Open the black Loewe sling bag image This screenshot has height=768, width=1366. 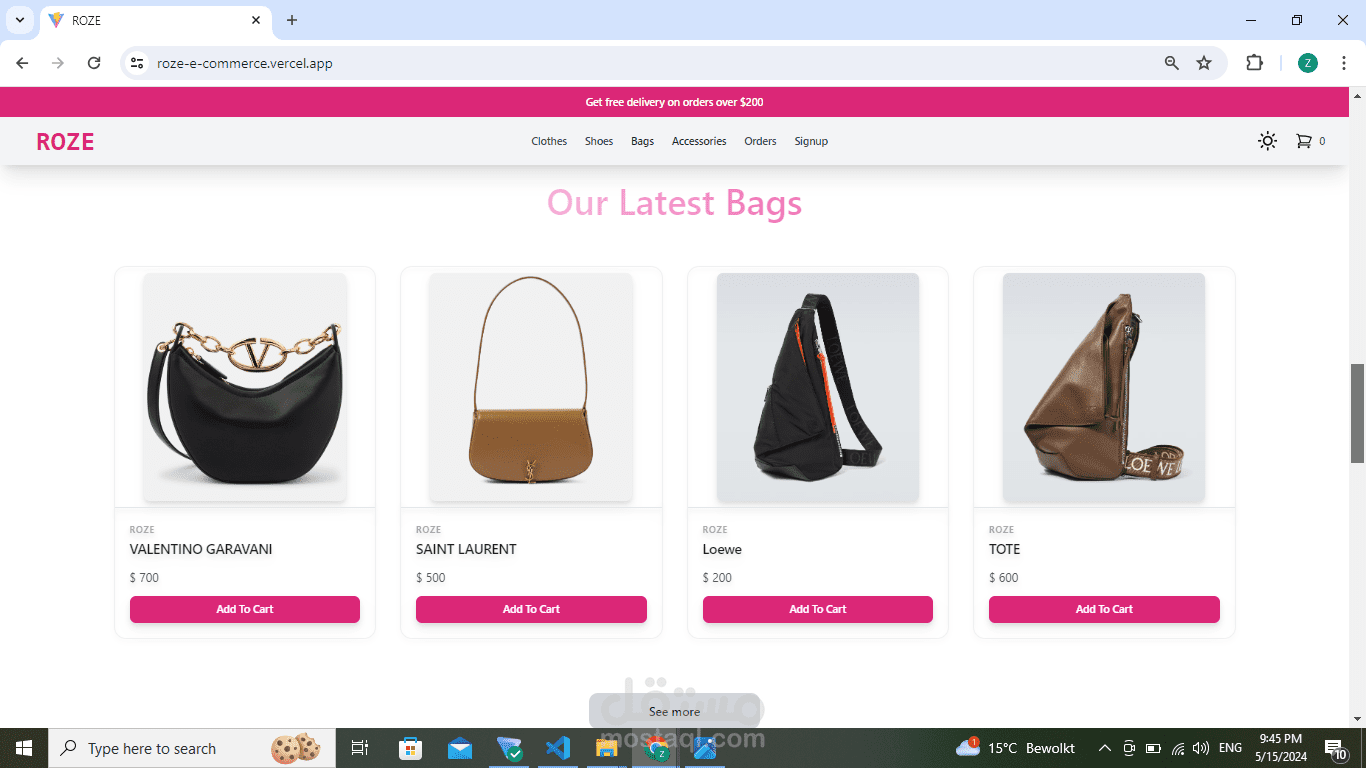(x=818, y=387)
